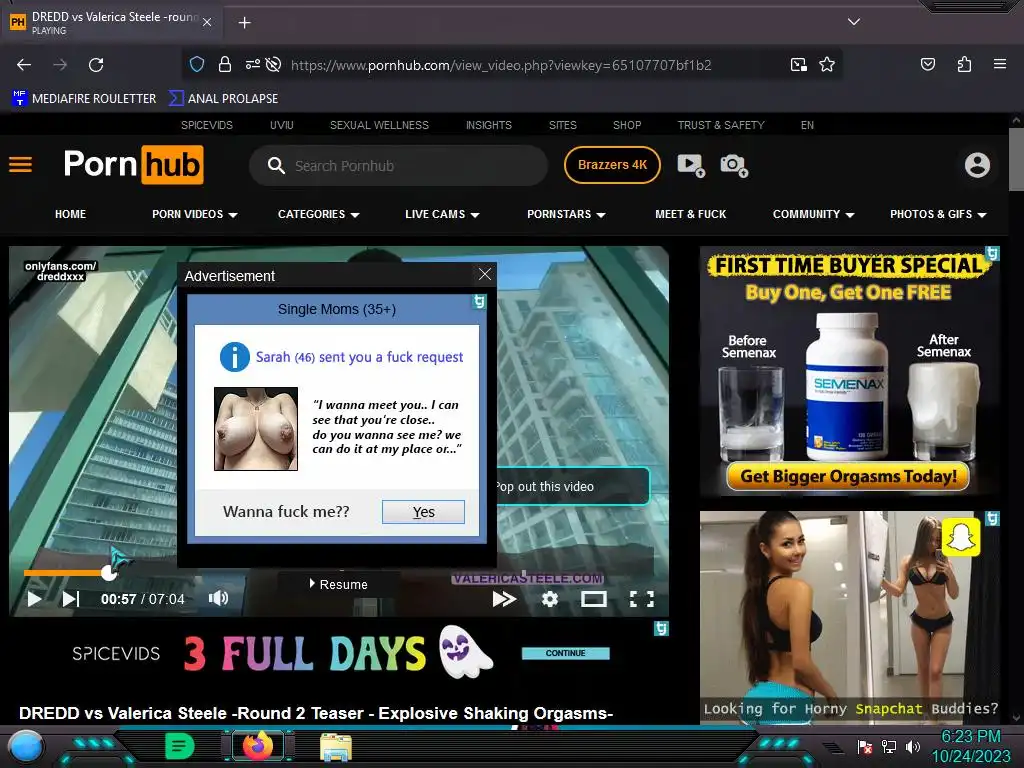Click Pop out this video
Viewport: 1024px width, 768px height.
[x=545, y=487]
